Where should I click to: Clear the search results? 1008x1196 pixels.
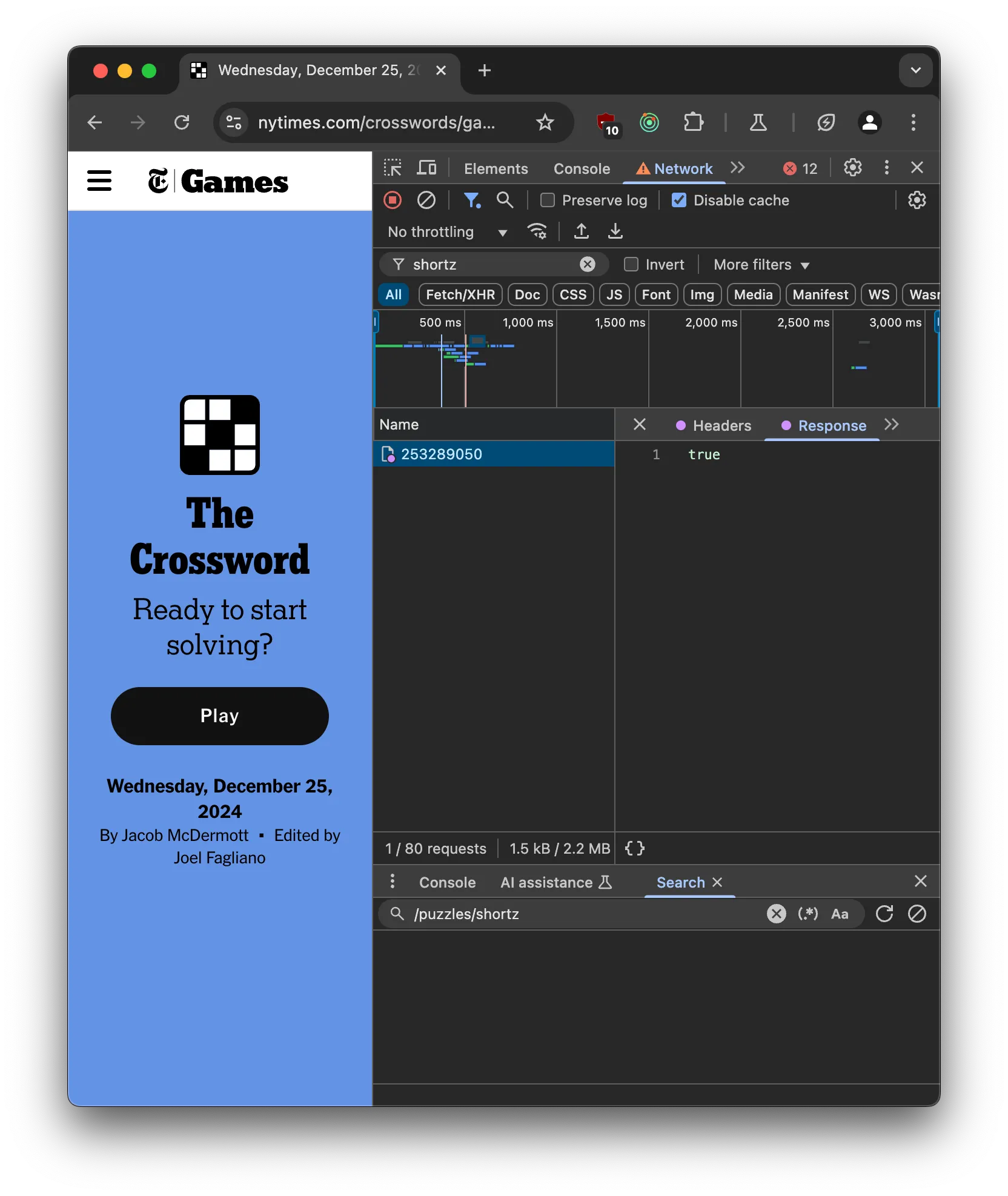pyautogui.click(x=917, y=914)
